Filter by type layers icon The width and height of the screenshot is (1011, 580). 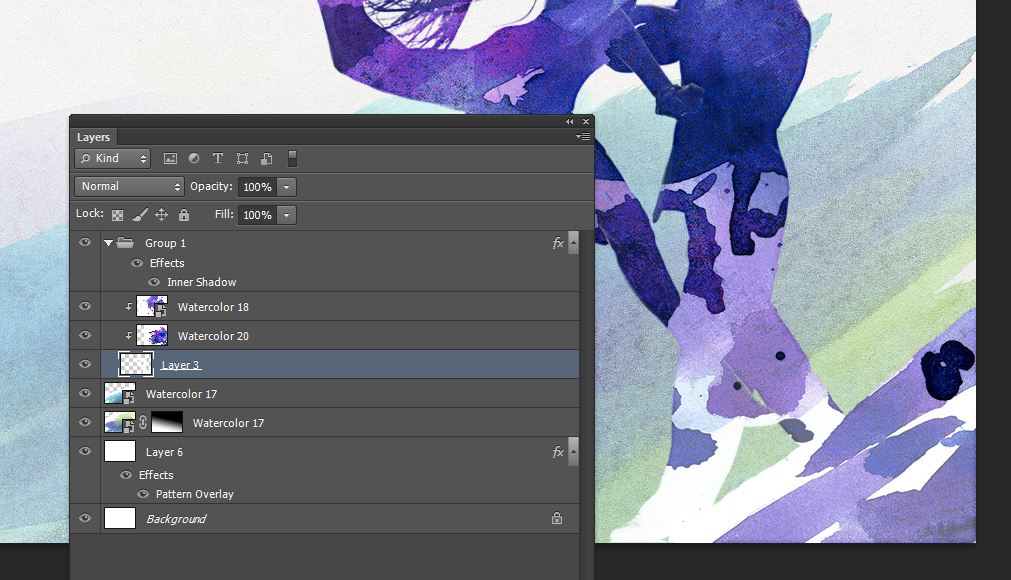[218, 158]
